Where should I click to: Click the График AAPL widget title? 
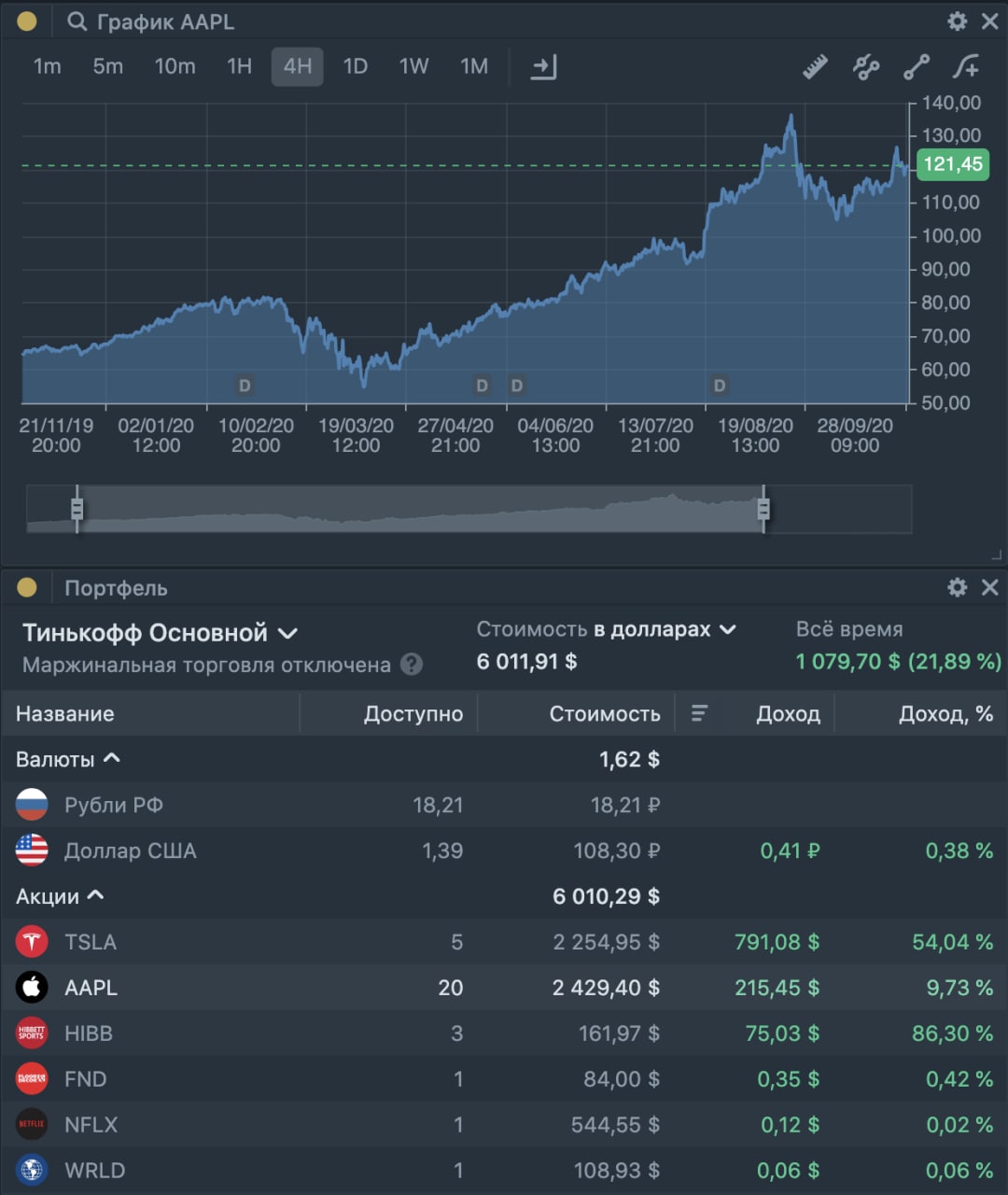166,21
